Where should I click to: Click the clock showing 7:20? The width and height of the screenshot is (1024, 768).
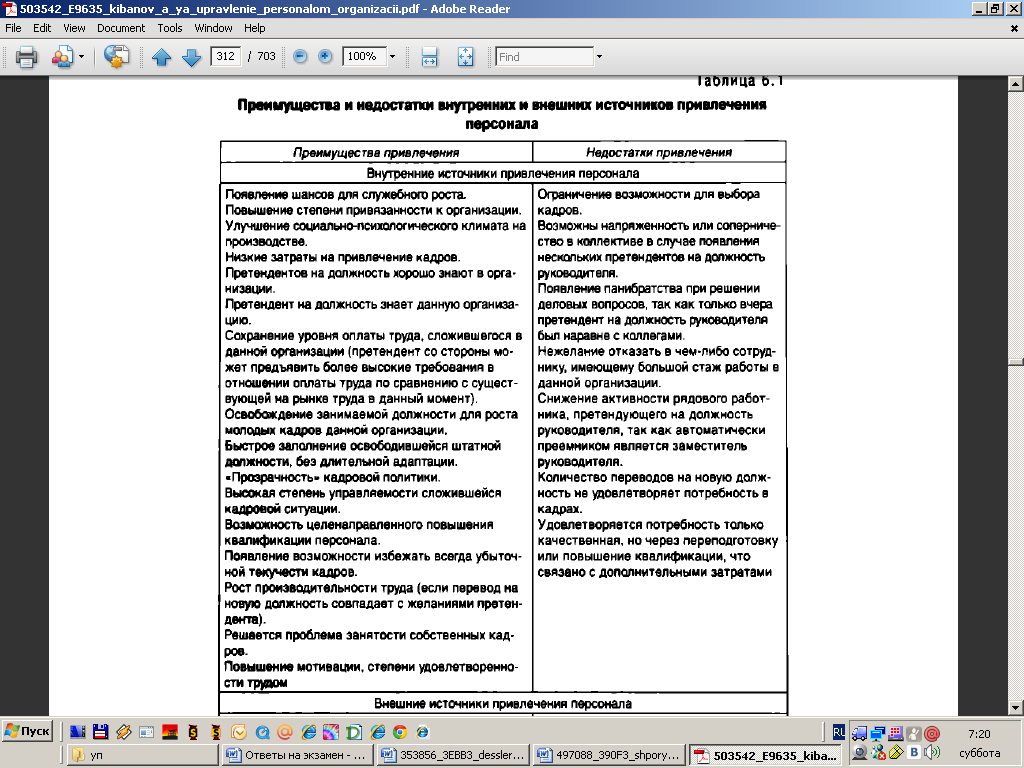[x=979, y=734]
